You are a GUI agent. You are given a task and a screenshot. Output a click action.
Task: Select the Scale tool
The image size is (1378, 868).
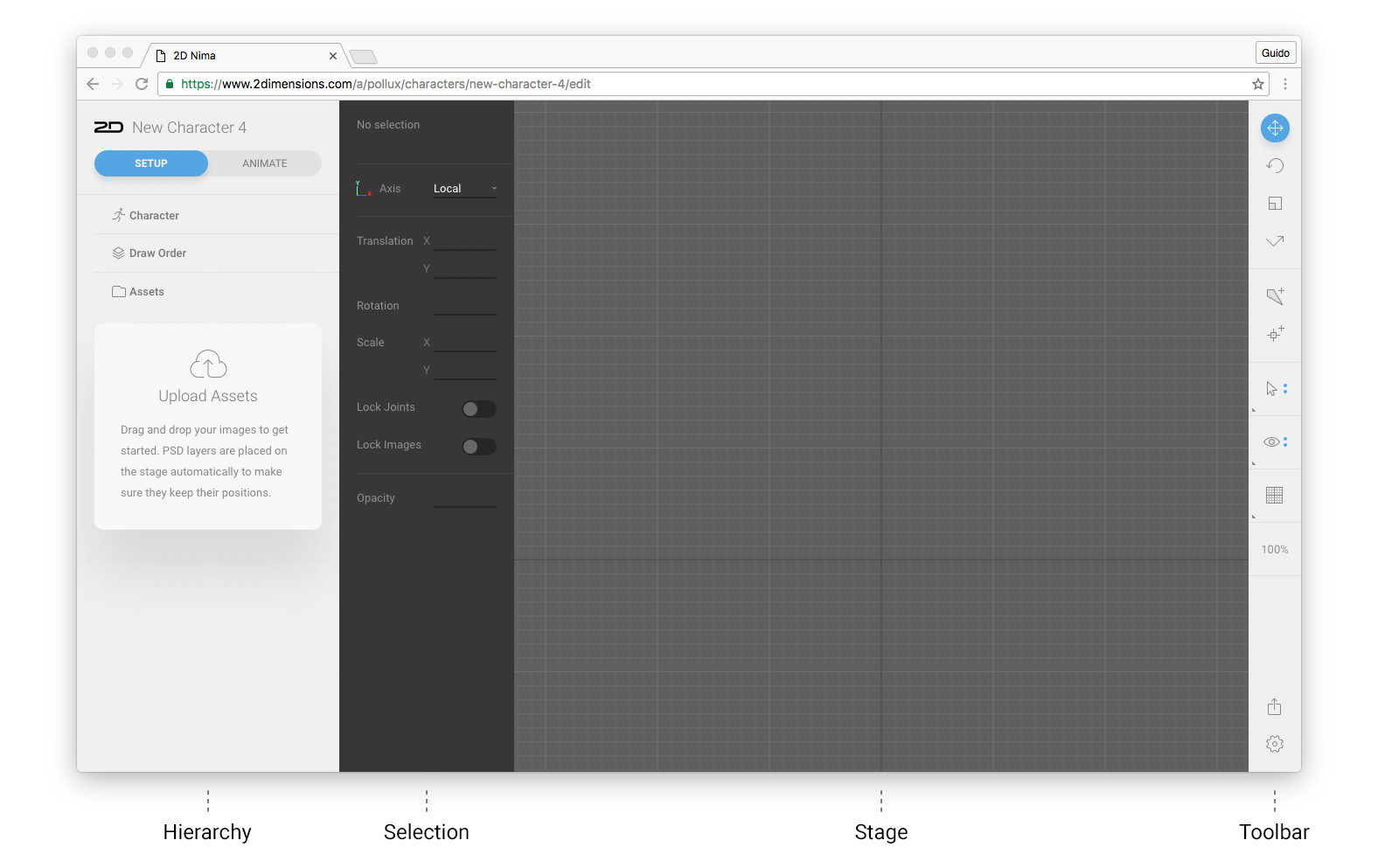pyautogui.click(x=1275, y=204)
